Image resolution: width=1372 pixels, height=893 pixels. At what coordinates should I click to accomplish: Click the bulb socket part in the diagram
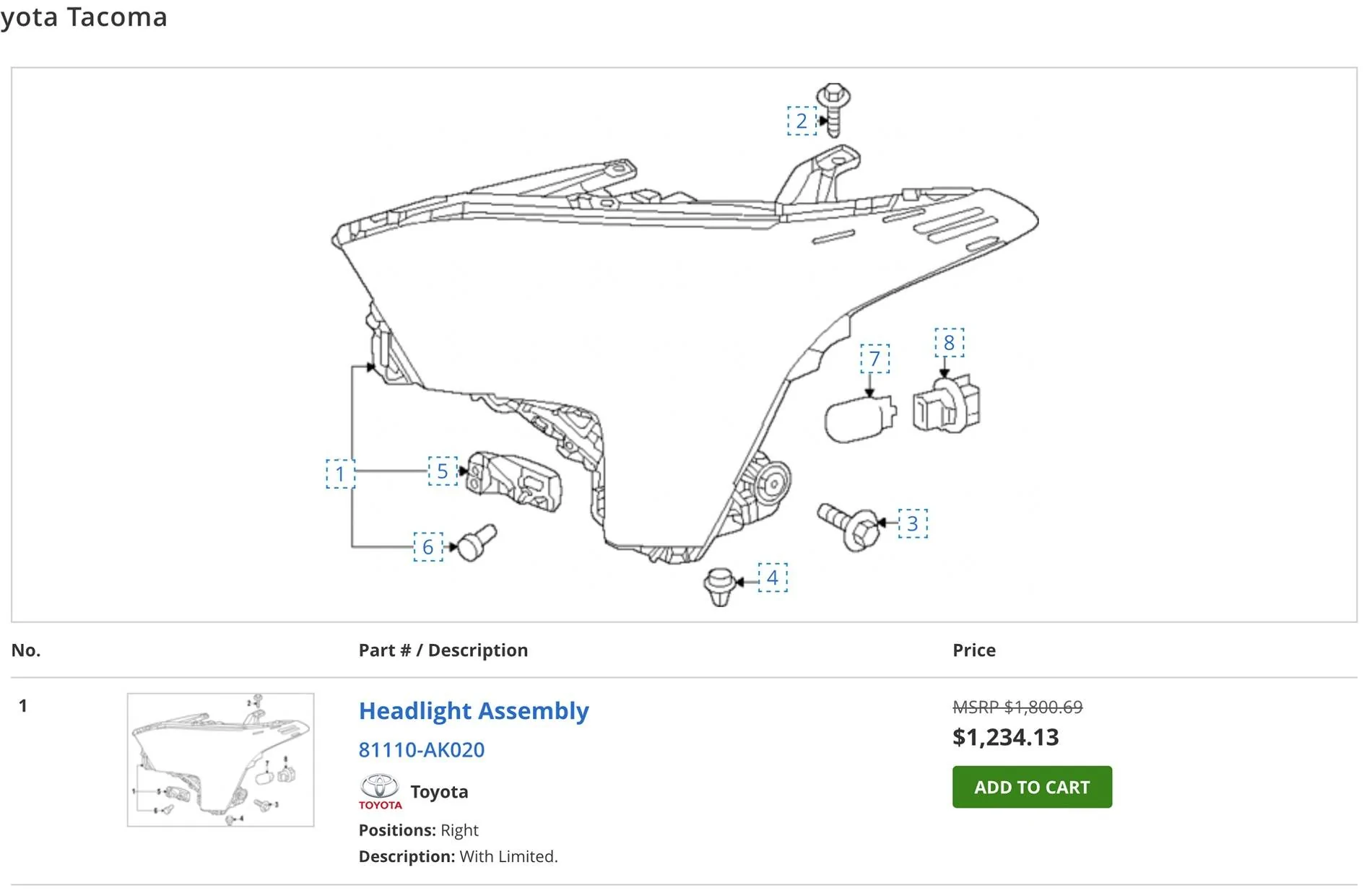tap(947, 405)
